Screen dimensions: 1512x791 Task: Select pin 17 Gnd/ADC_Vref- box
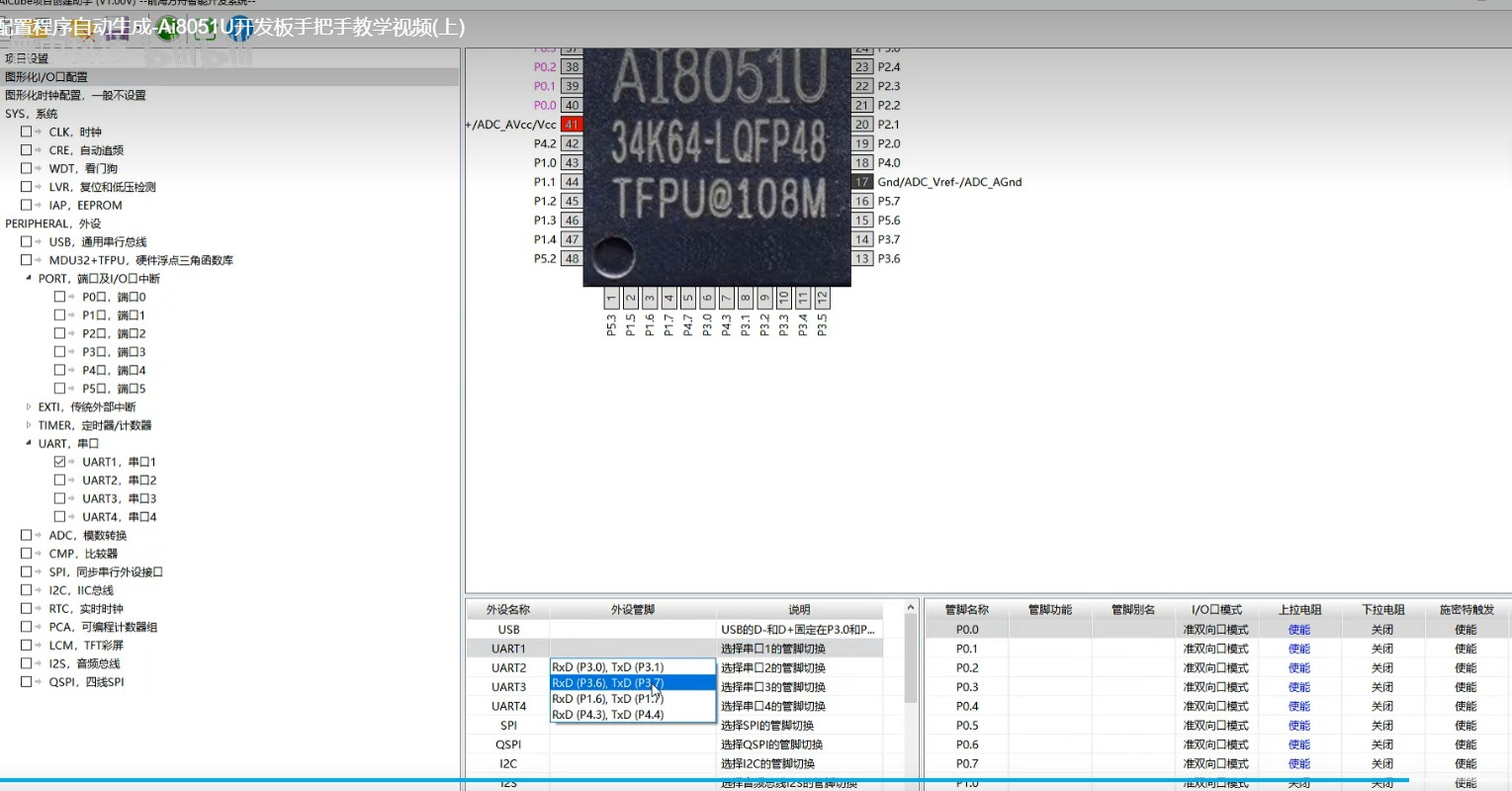862,182
